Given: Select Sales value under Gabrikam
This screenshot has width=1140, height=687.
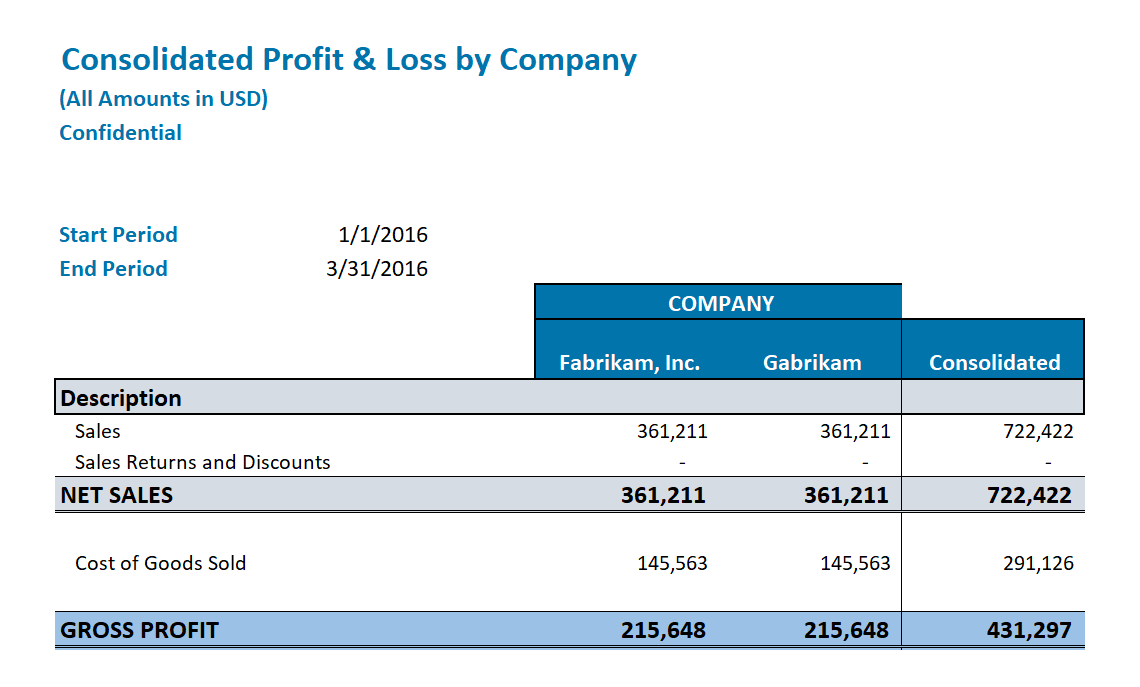Looking at the screenshot, I should point(855,431).
